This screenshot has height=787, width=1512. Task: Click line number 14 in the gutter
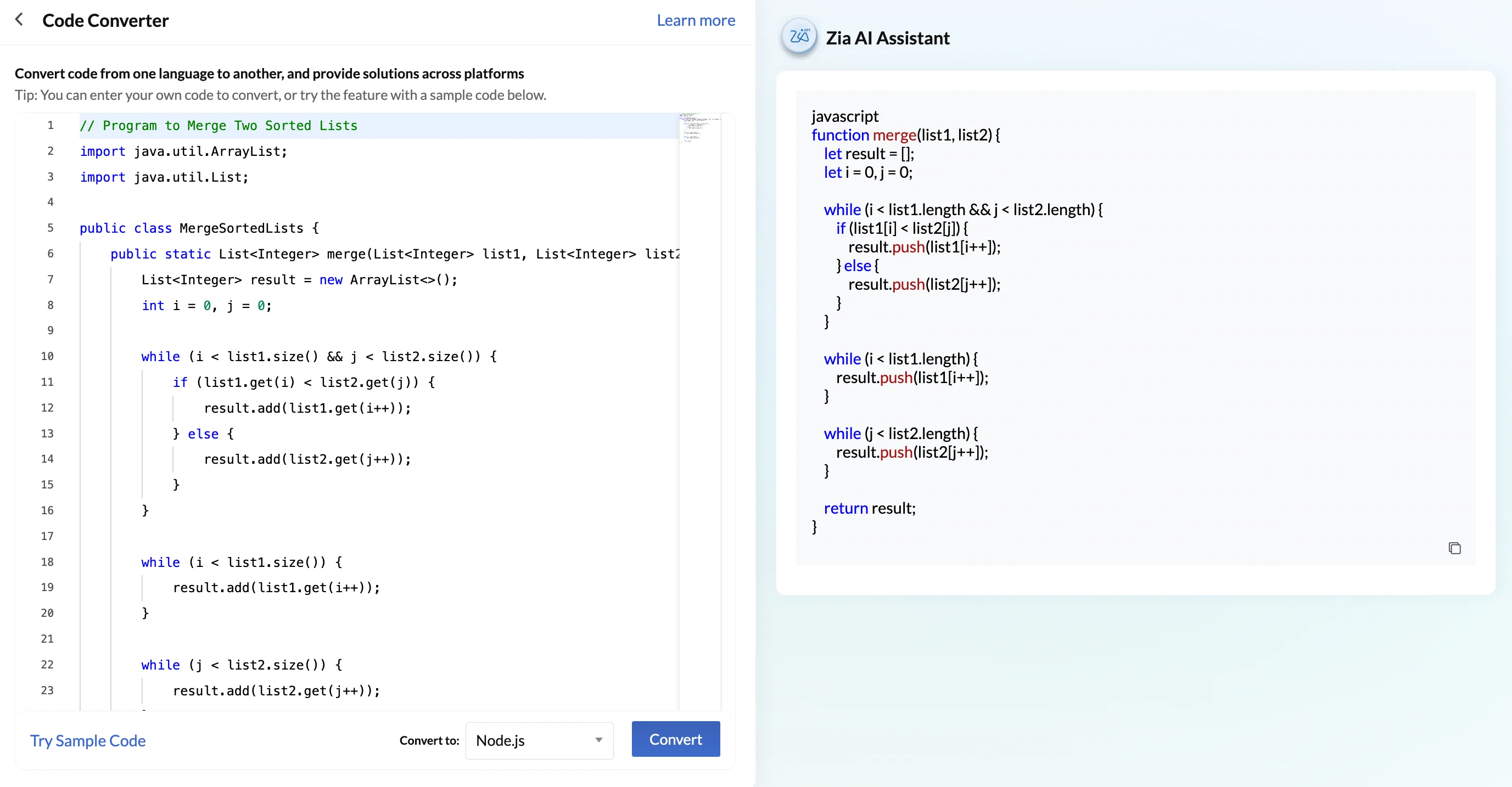[47, 458]
